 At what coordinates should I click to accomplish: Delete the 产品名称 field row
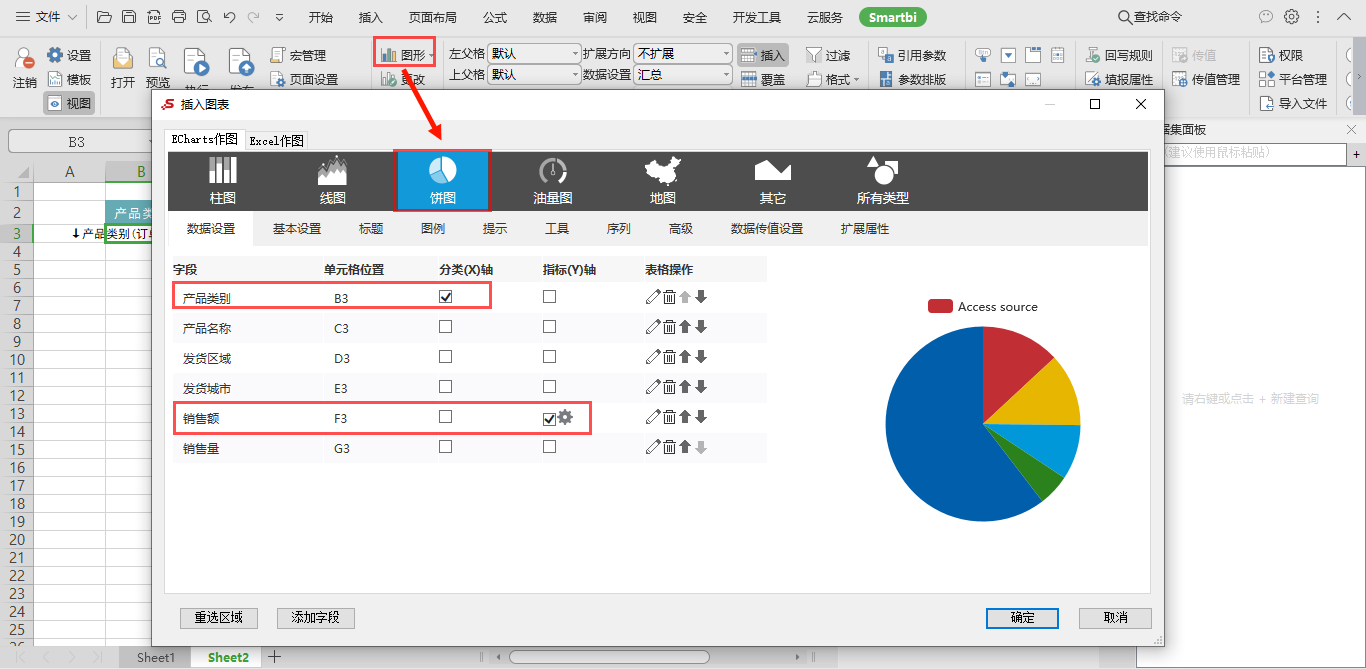tap(669, 326)
